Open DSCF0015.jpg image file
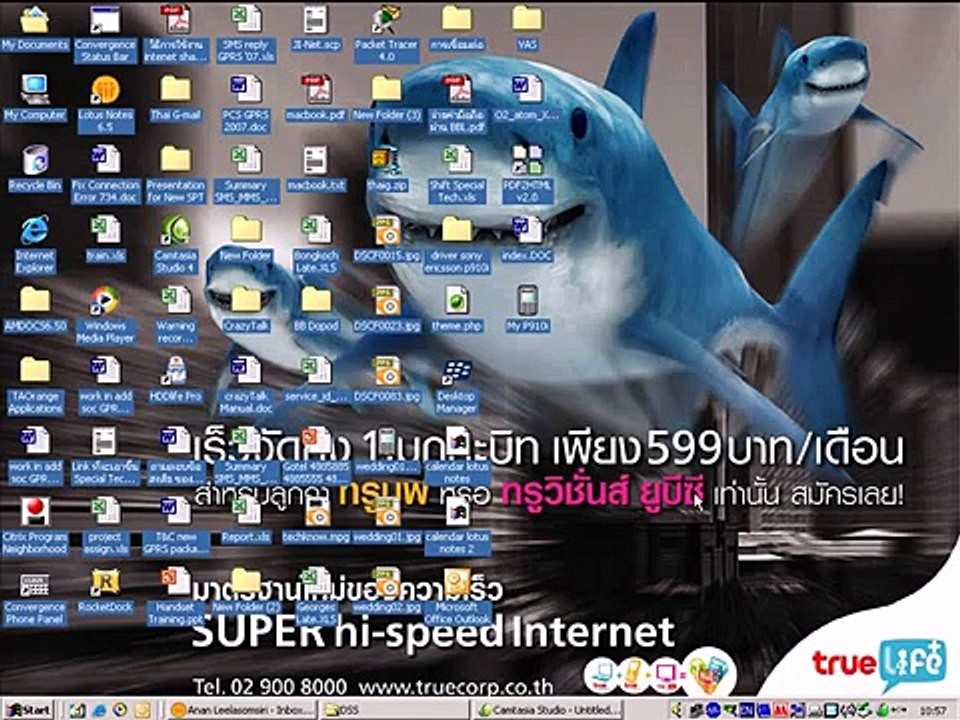This screenshot has height=720, width=960. tap(386, 240)
